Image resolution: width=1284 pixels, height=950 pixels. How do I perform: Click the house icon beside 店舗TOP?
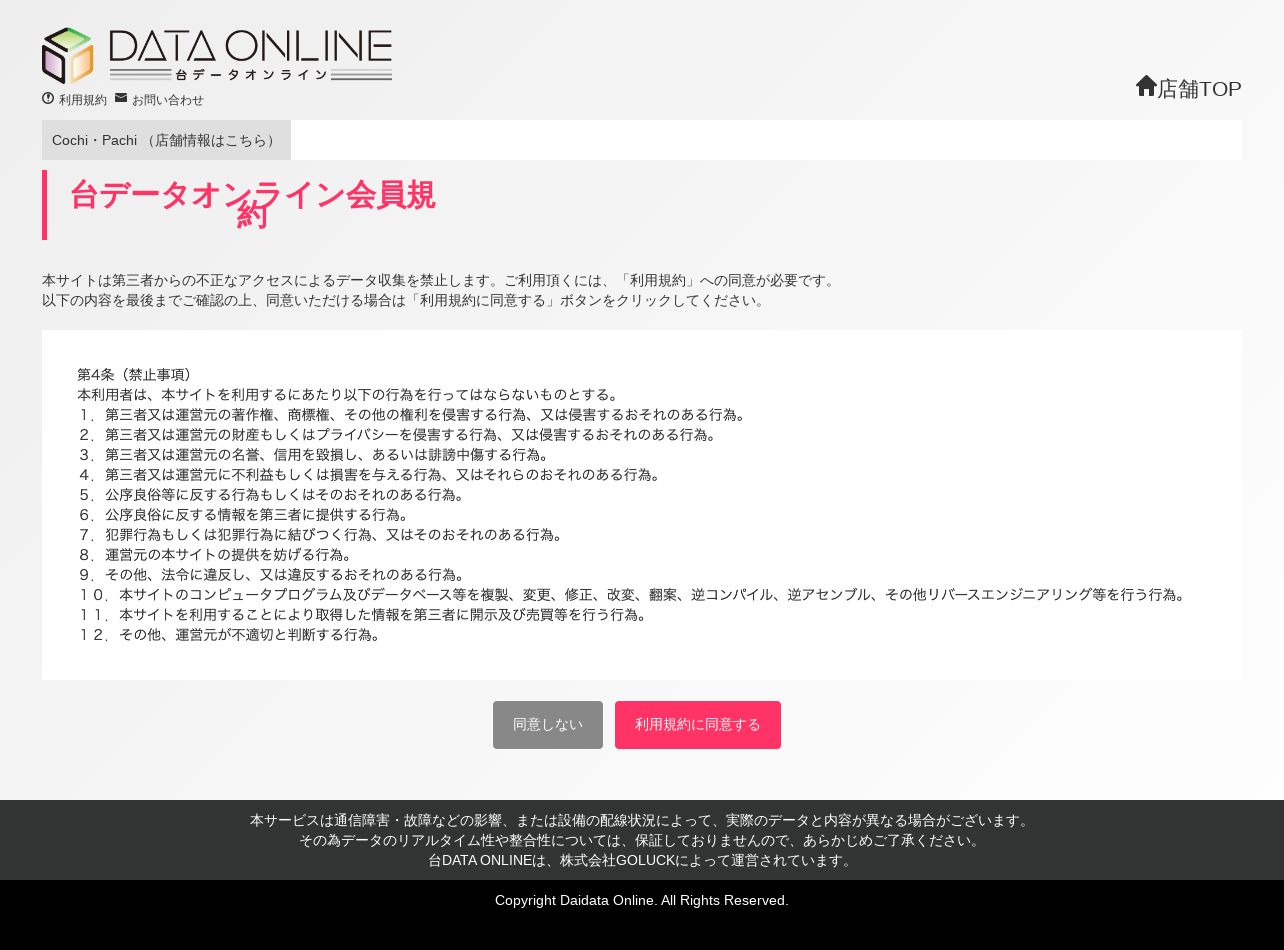[x=1146, y=86]
